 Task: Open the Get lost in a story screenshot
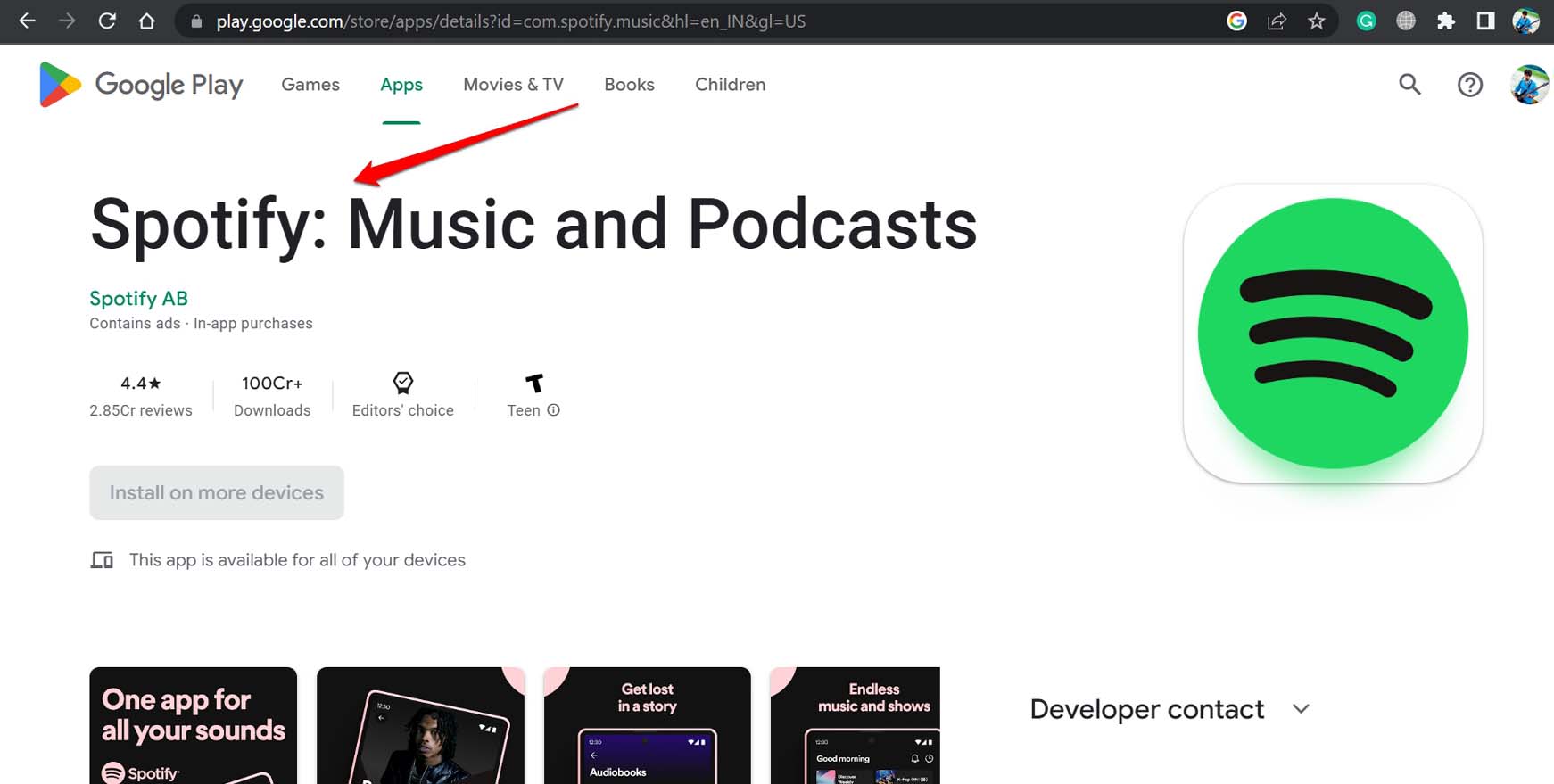click(647, 726)
